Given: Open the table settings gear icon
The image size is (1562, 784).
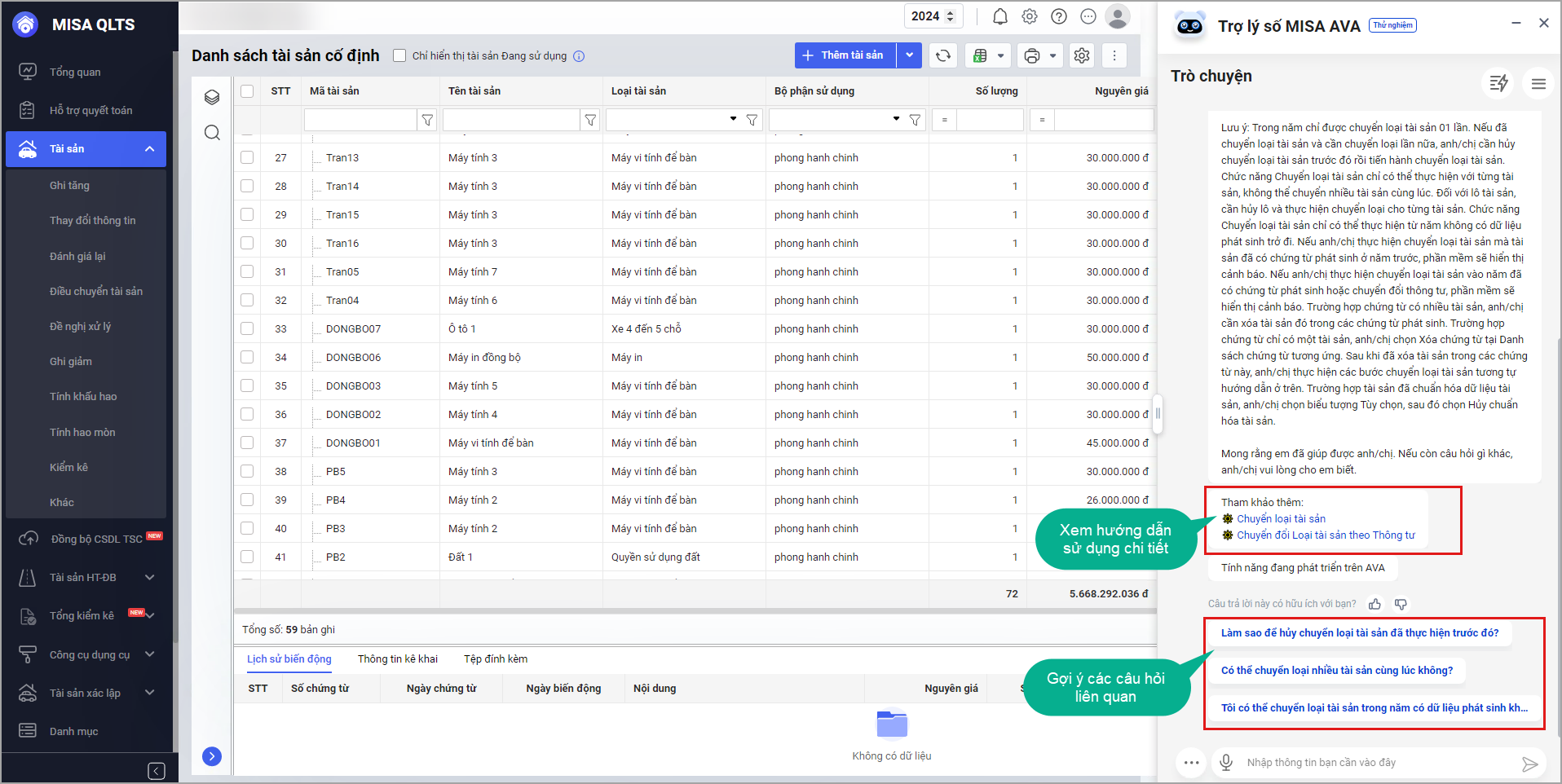Looking at the screenshot, I should tap(1082, 55).
